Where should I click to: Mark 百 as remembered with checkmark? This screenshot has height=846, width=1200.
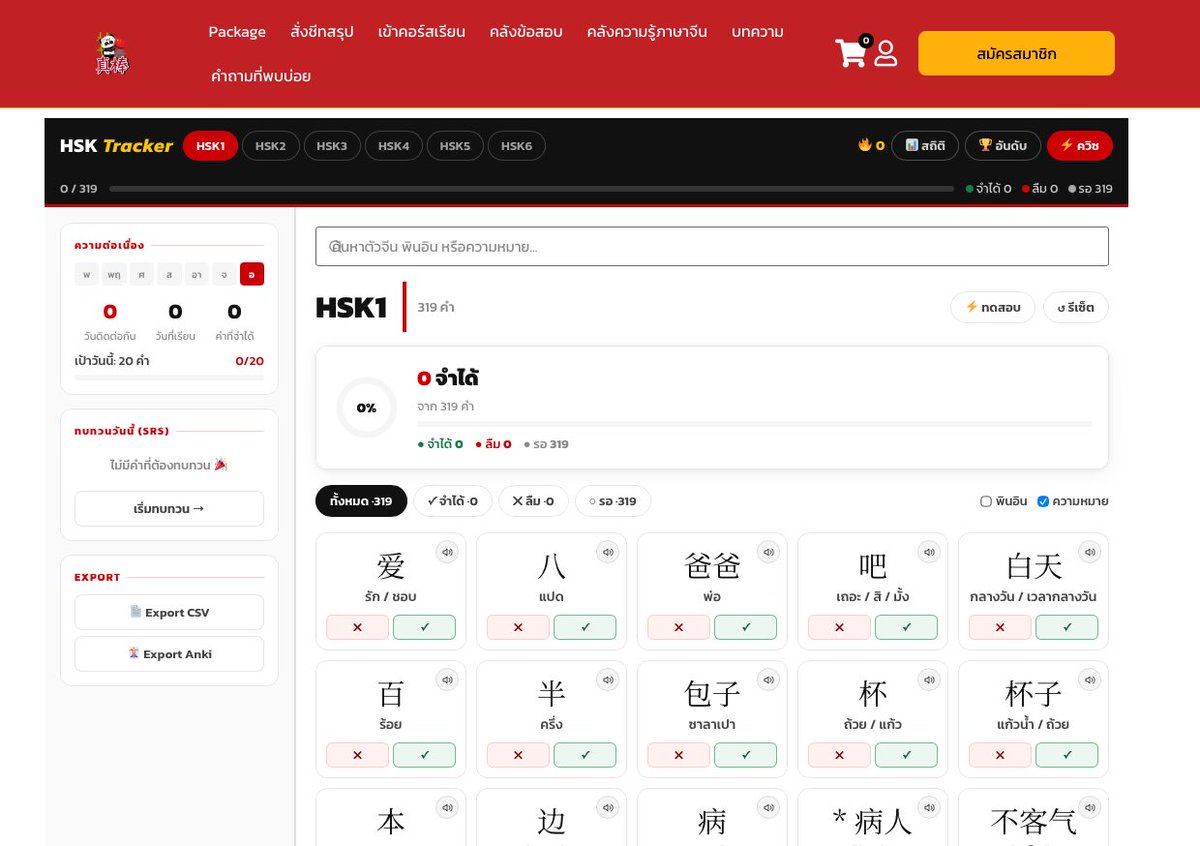click(424, 755)
